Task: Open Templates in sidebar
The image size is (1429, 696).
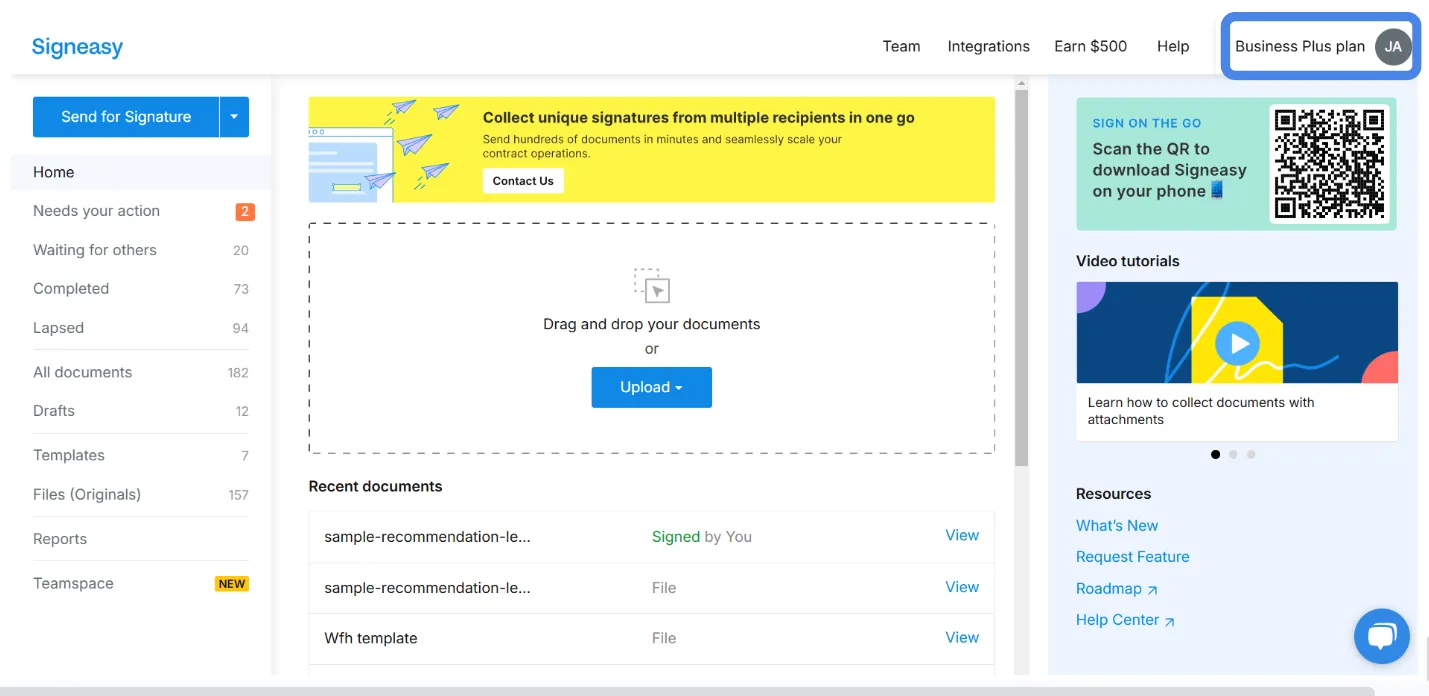Action: pyautogui.click(x=141, y=455)
